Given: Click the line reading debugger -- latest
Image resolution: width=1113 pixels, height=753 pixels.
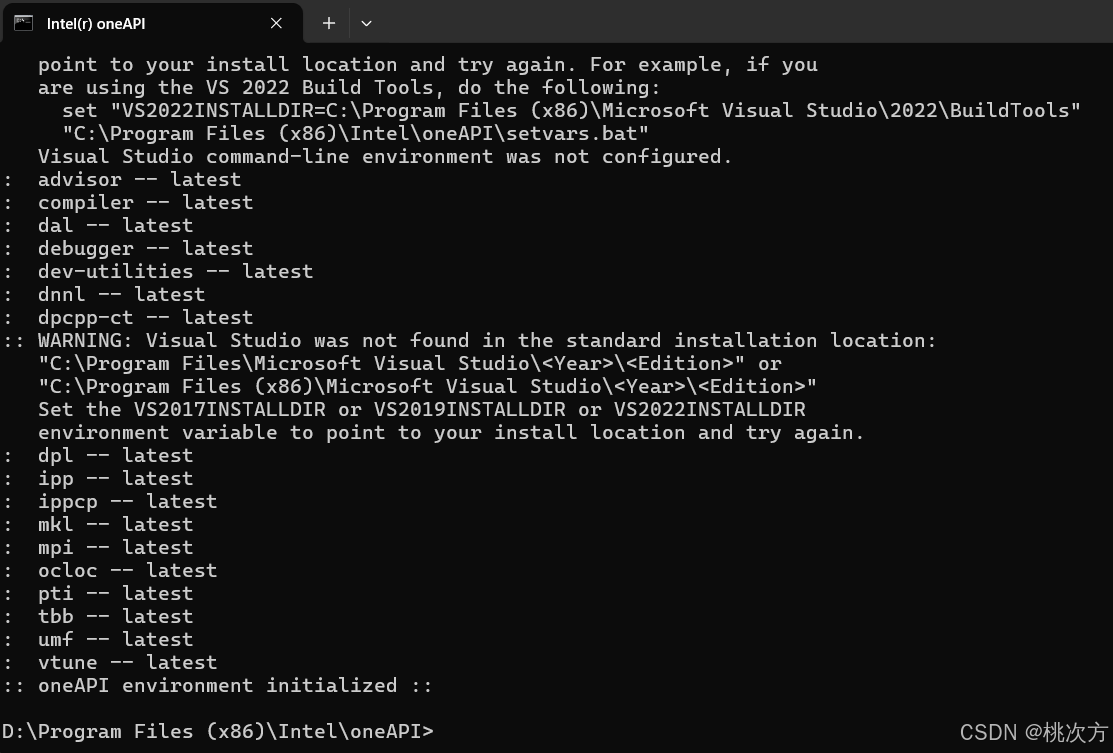Looking at the screenshot, I should [145, 248].
